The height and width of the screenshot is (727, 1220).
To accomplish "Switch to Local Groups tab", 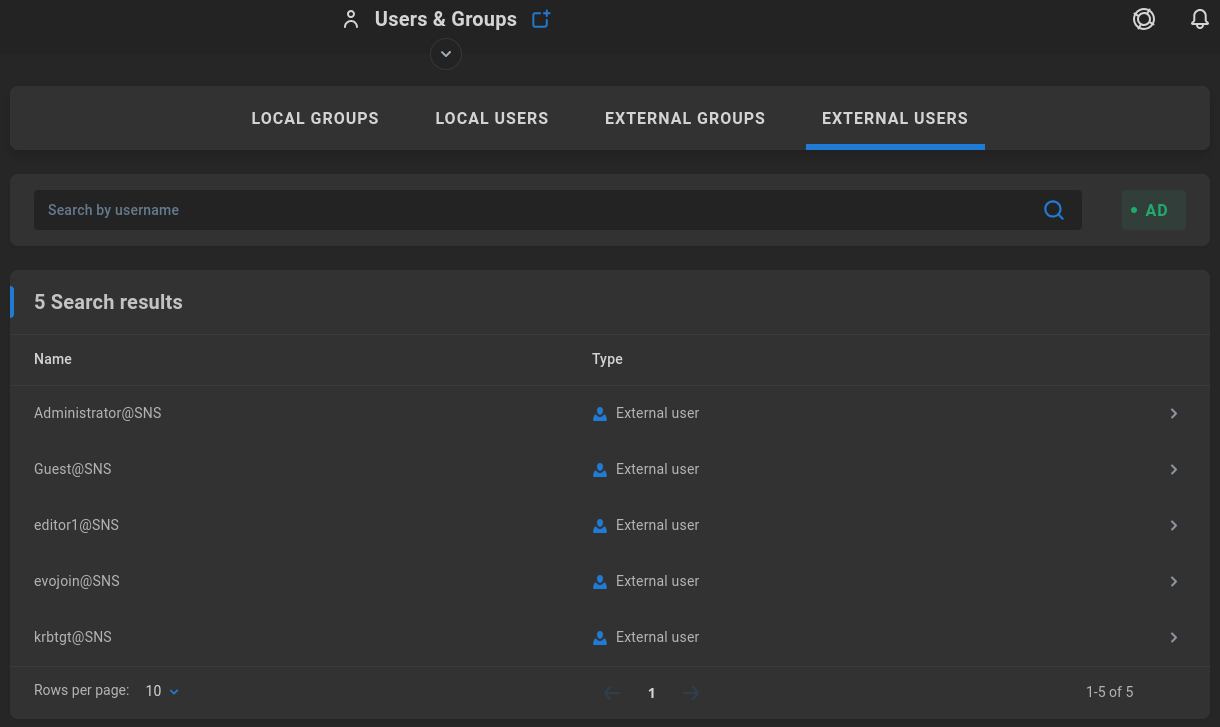I will point(315,118).
